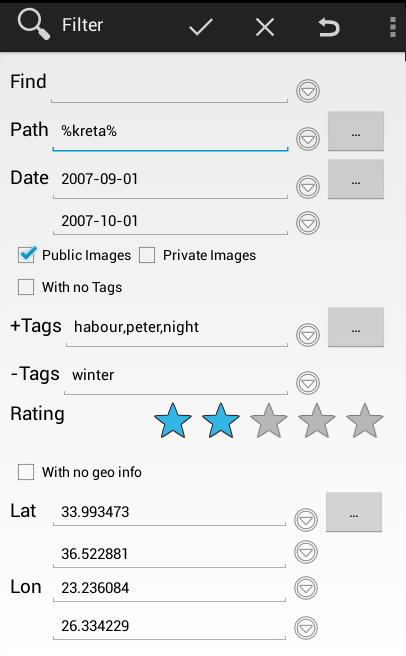The width and height of the screenshot is (406, 656).
Task: Uncheck the Public Images checkbox
Action: tap(26, 255)
